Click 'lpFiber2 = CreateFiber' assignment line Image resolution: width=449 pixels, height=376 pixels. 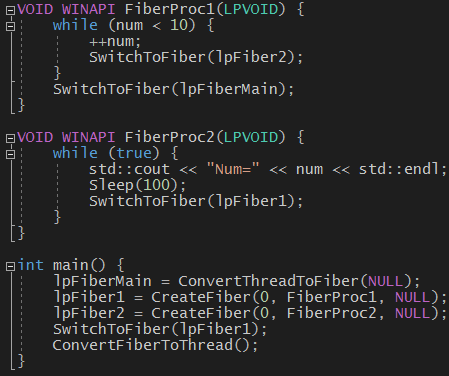(250, 313)
